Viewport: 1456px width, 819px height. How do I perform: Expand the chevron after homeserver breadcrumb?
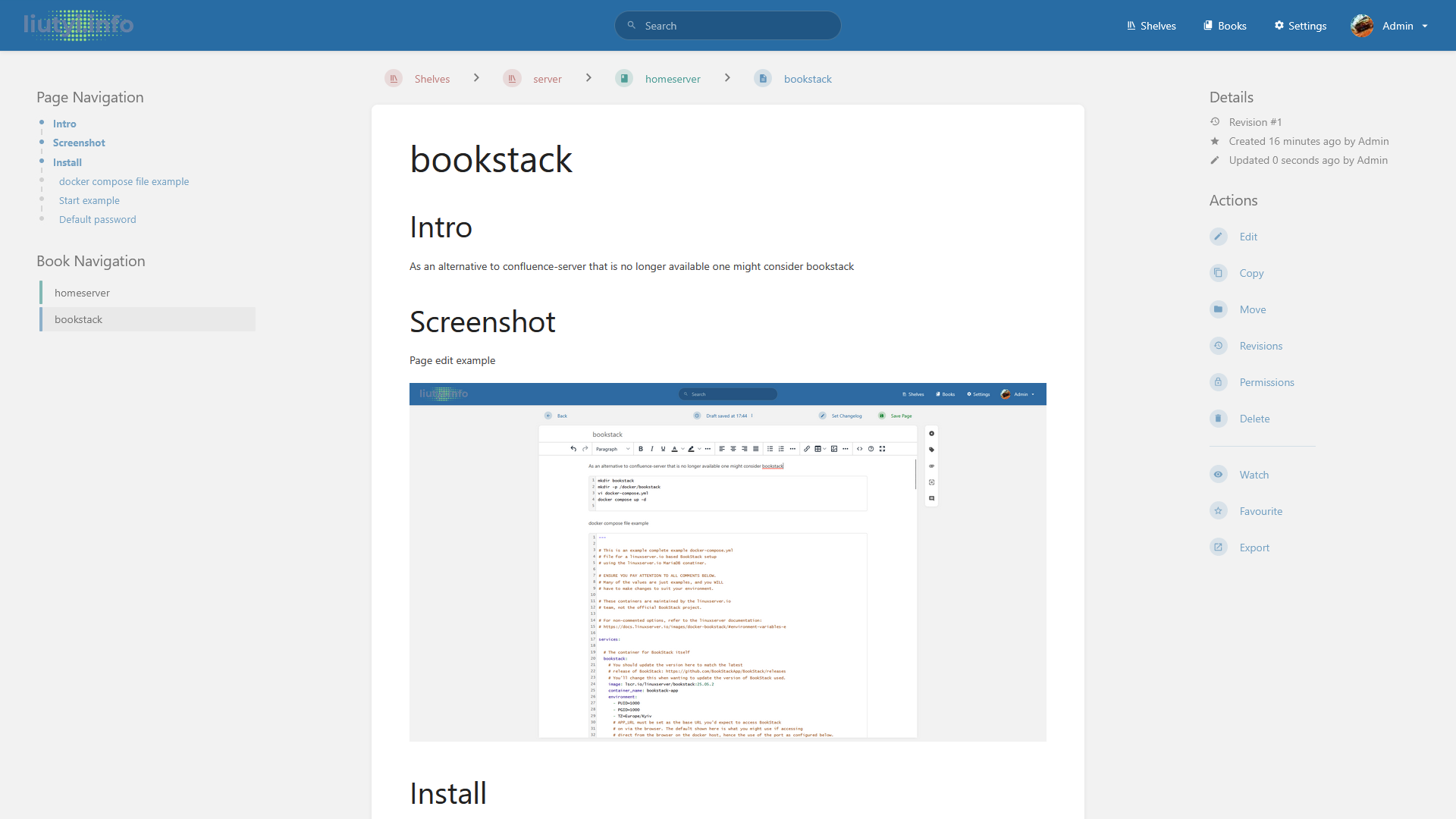pos(727,78)
